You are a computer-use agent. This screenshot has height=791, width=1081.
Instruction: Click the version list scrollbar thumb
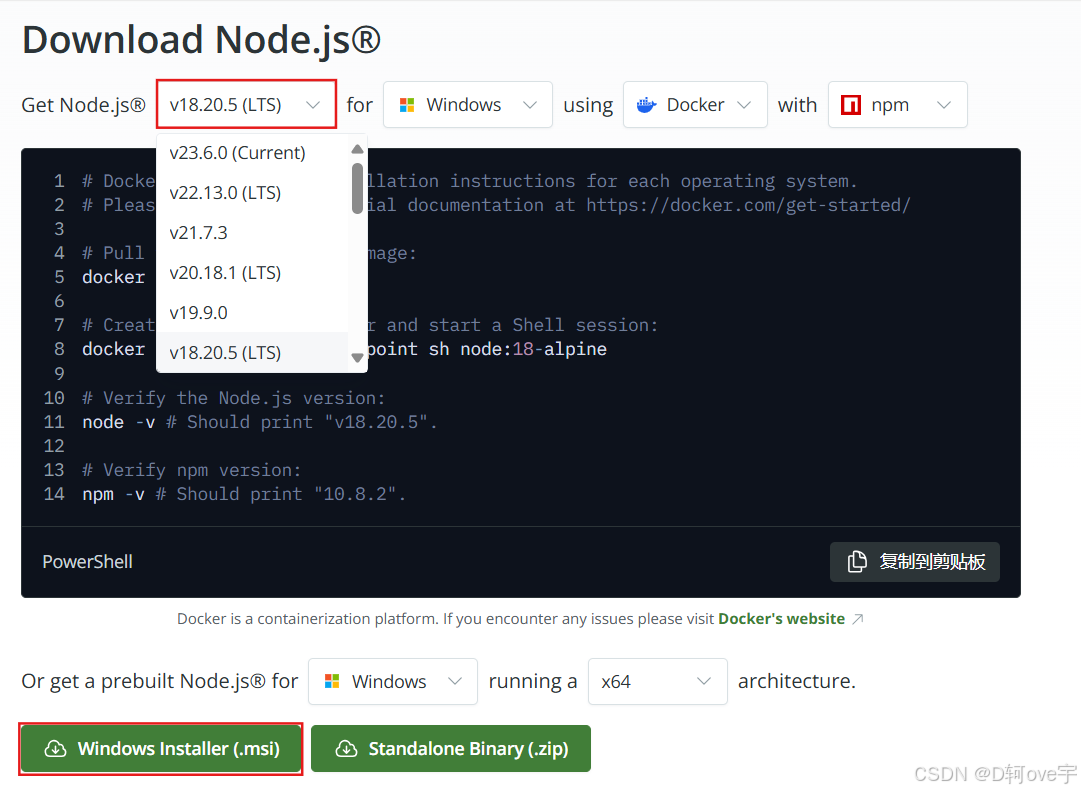(357, 188)
